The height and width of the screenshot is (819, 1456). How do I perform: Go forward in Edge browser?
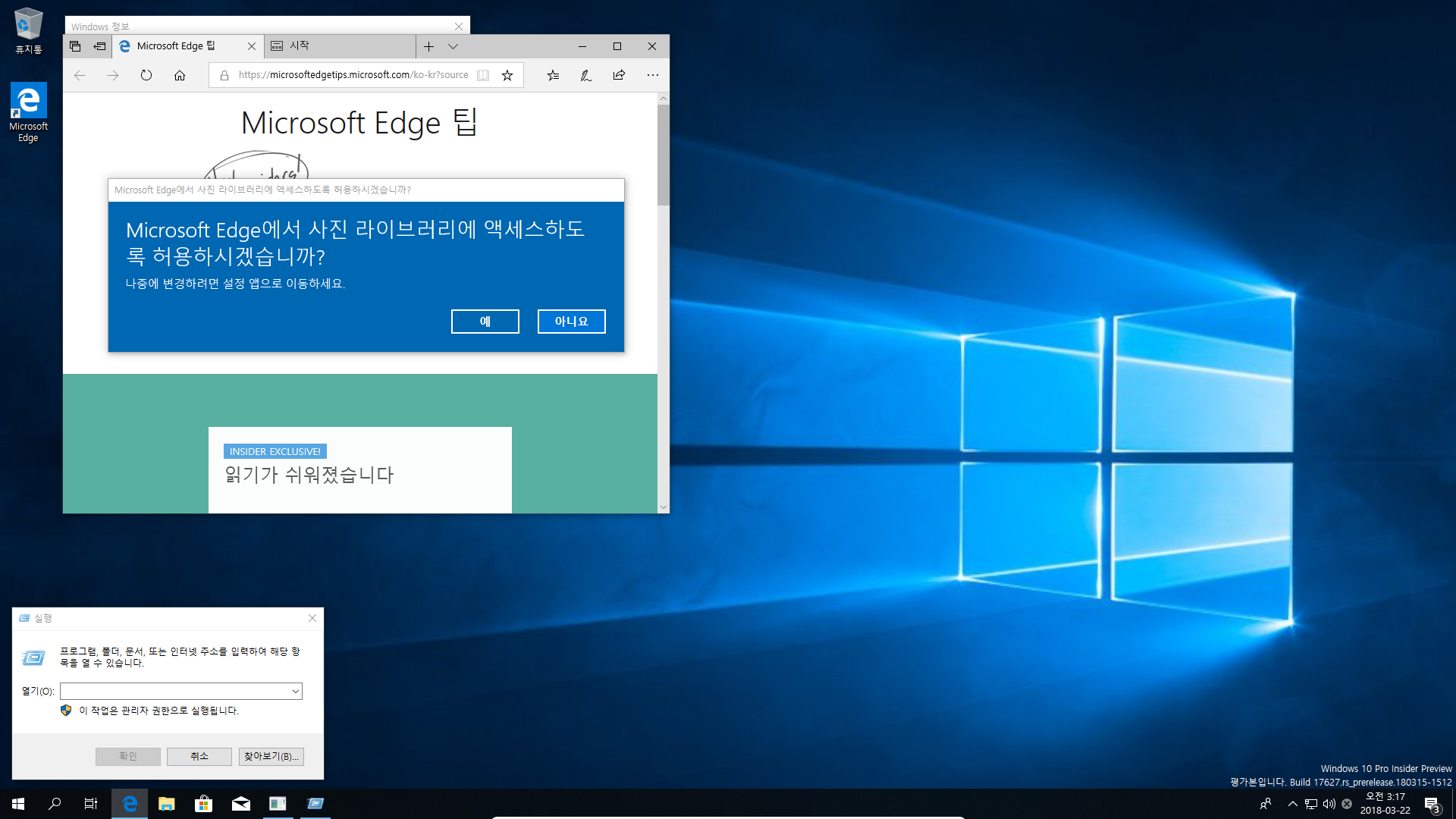(x=113, y=75)
